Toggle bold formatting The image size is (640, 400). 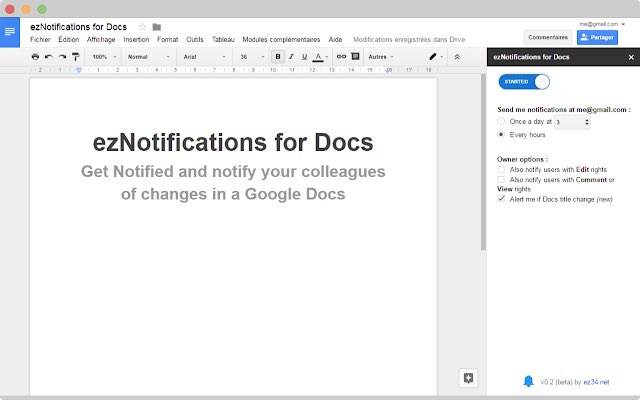tap(278, 57)
